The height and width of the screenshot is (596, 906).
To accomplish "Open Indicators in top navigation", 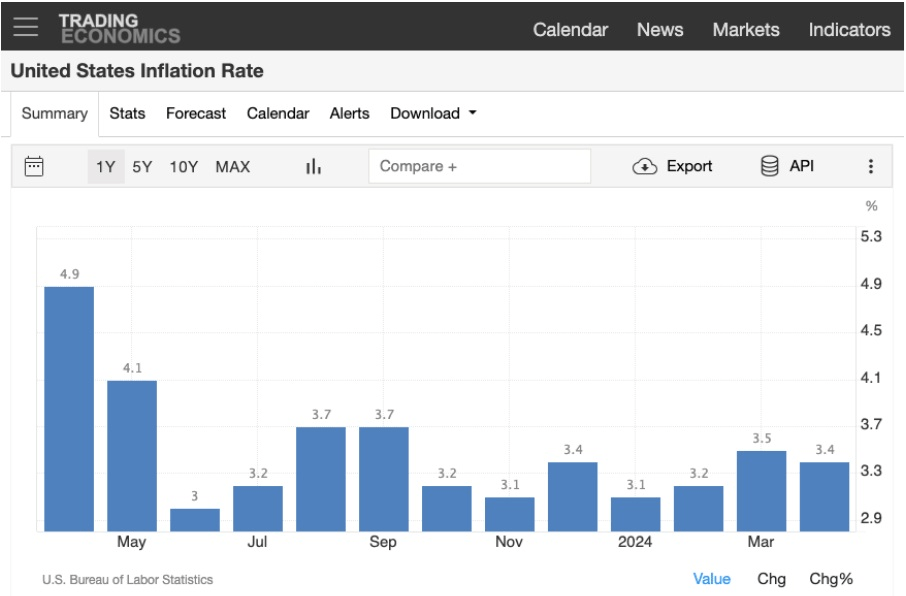I will (849, 29).
